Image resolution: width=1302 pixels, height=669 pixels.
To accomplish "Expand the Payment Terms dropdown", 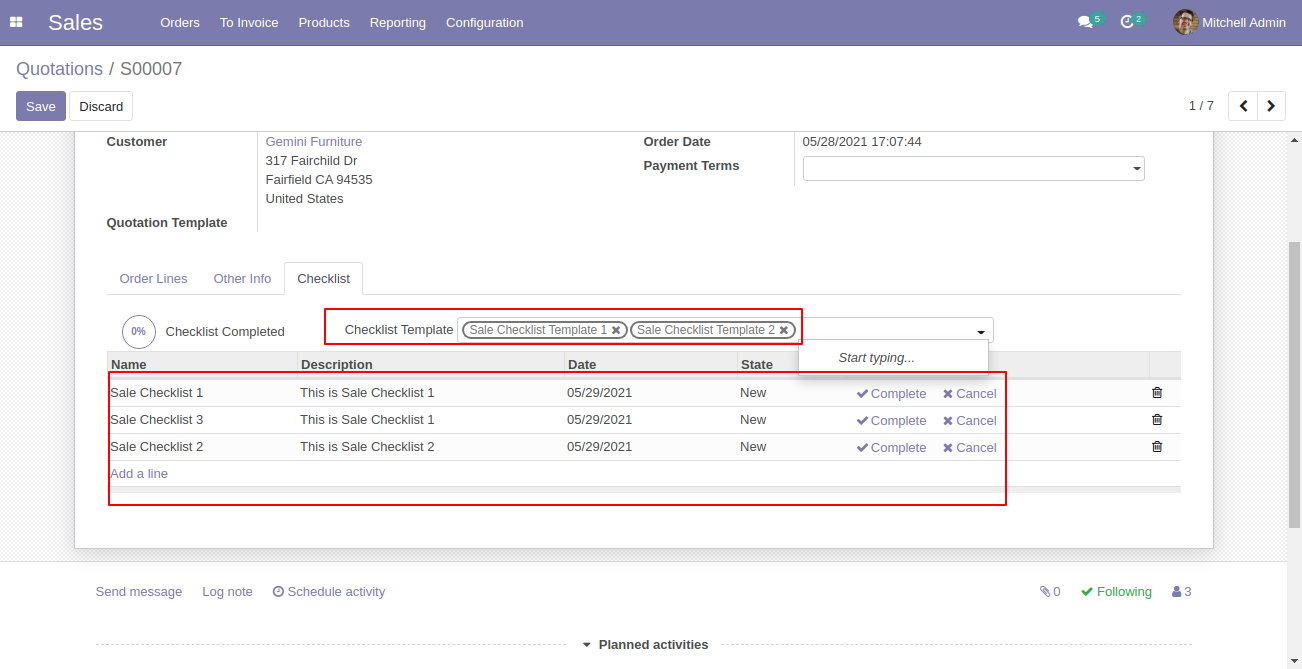I will point(1137,169).
